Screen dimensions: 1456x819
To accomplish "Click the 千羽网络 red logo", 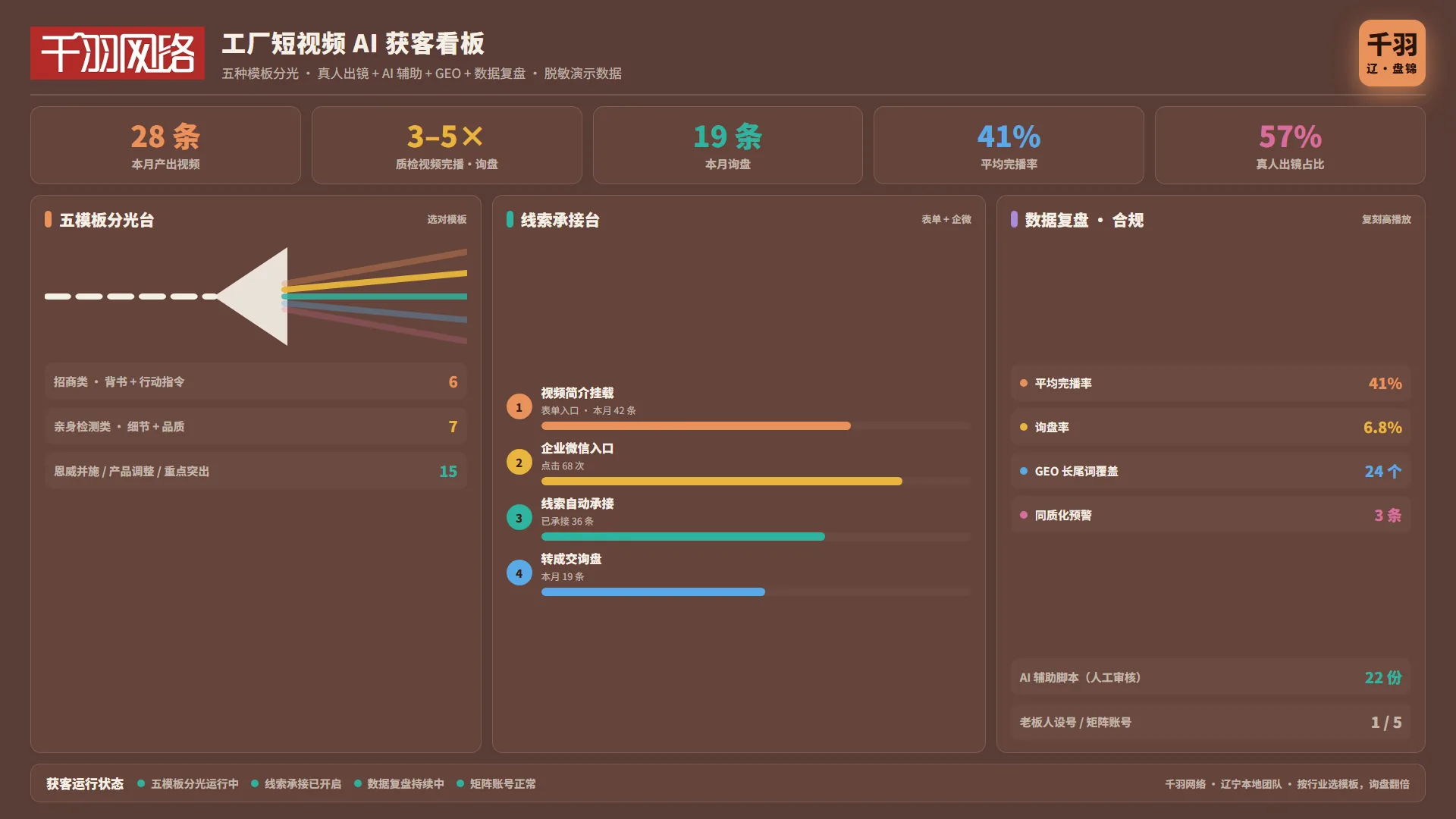I will [118, 53].
